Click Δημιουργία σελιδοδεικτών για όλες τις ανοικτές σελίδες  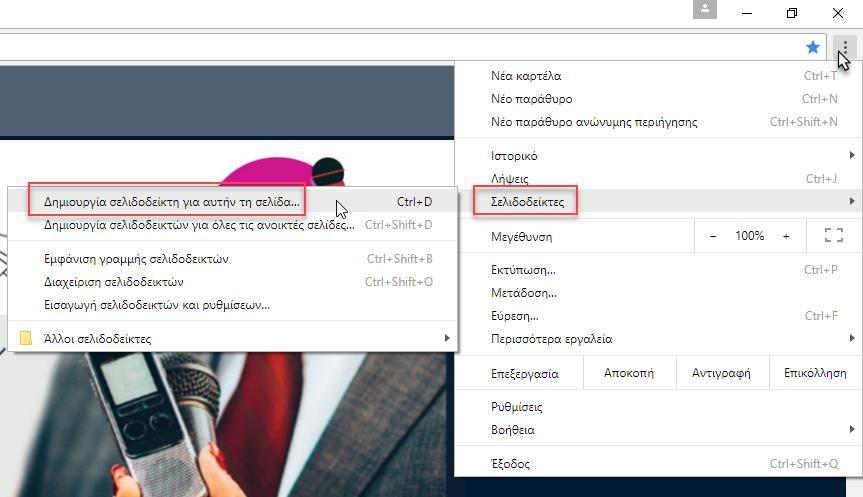(x=233, y=225)
